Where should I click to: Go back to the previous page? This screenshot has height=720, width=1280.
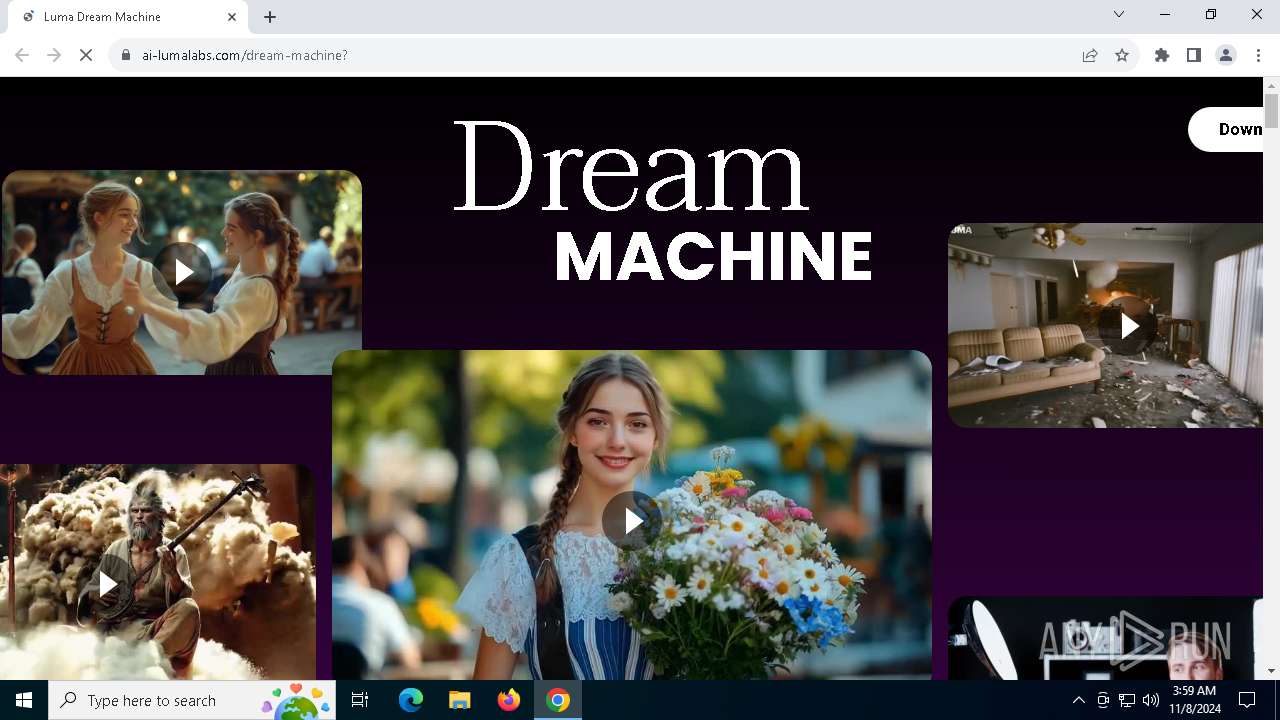pyautogui.click(x=22, y=55)
